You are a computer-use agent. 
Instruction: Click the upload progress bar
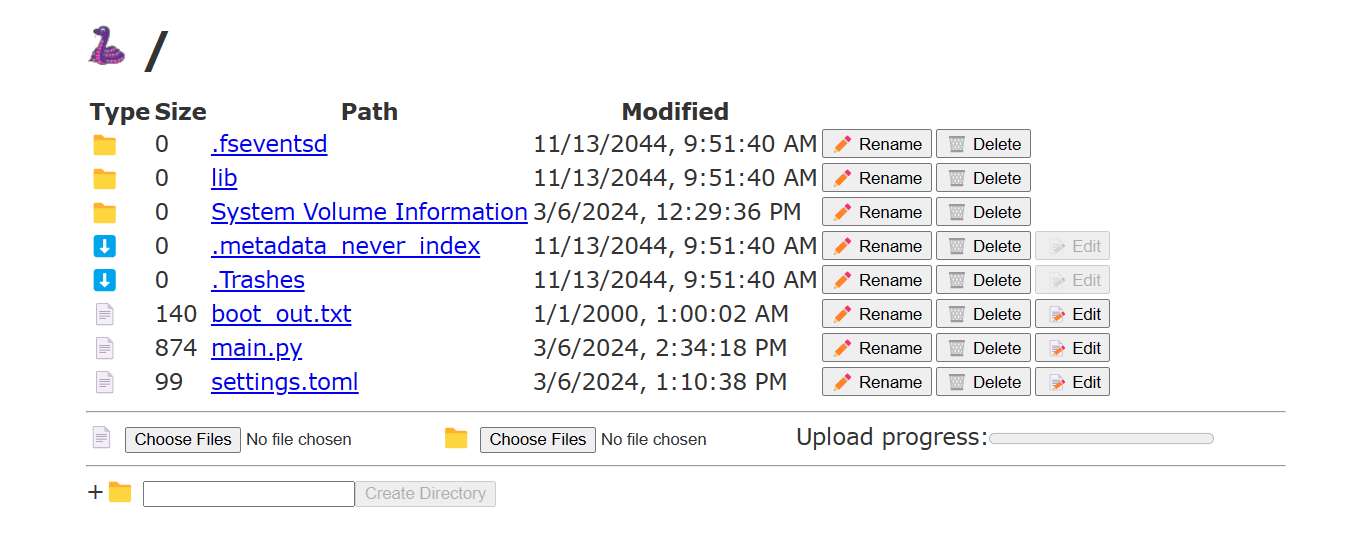click(x=1100, y=438)
